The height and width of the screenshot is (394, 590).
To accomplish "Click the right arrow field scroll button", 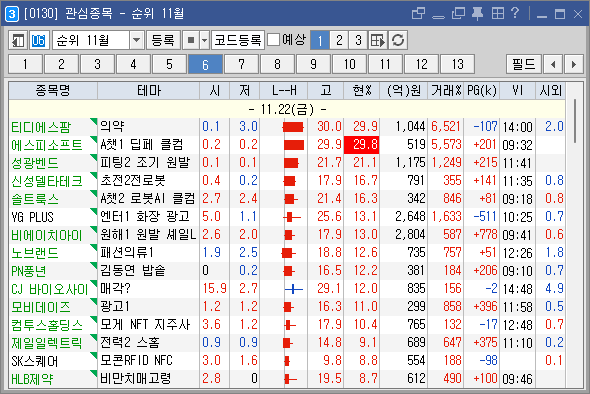I will 573,64.
